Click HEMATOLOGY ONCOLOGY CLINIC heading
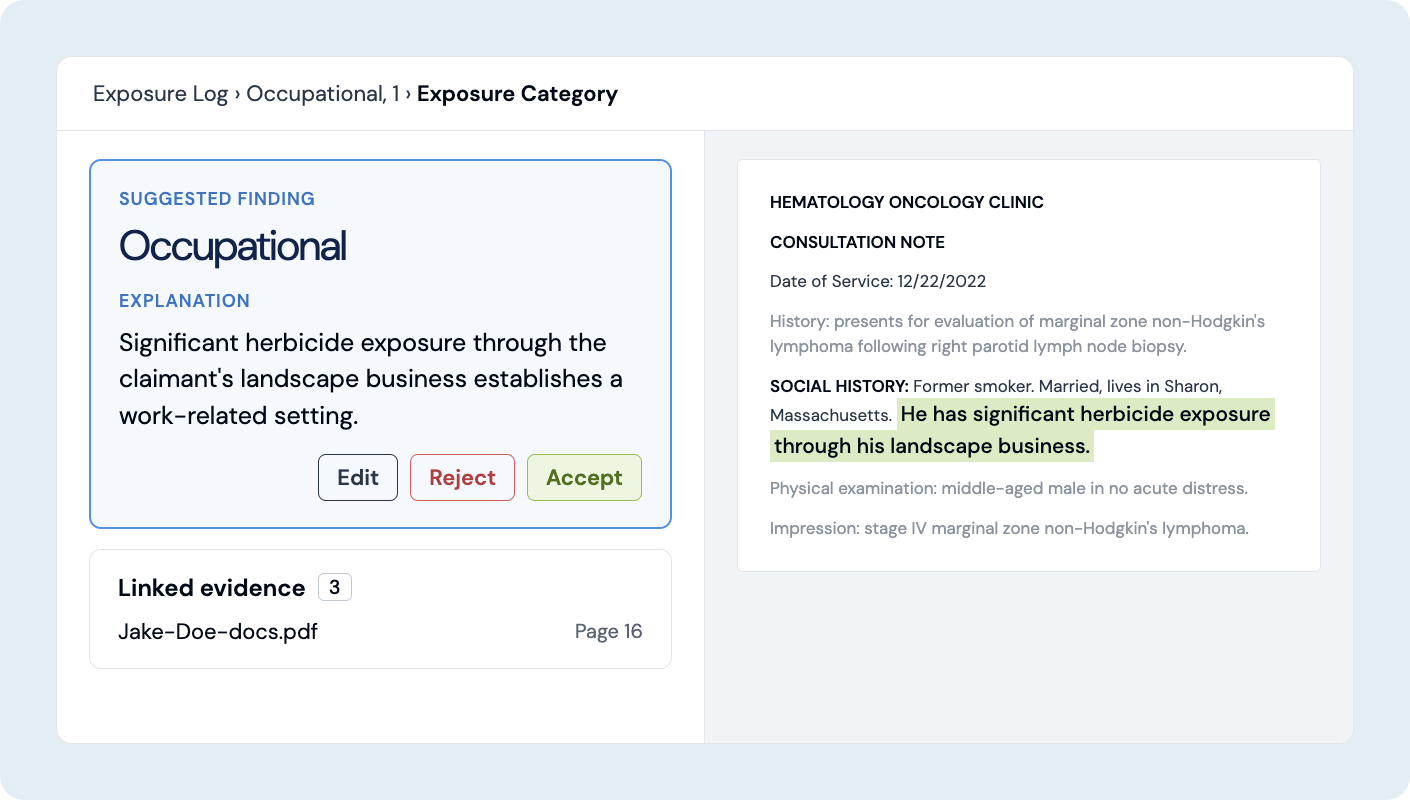 pyautogui.click(x=907, y=202)
